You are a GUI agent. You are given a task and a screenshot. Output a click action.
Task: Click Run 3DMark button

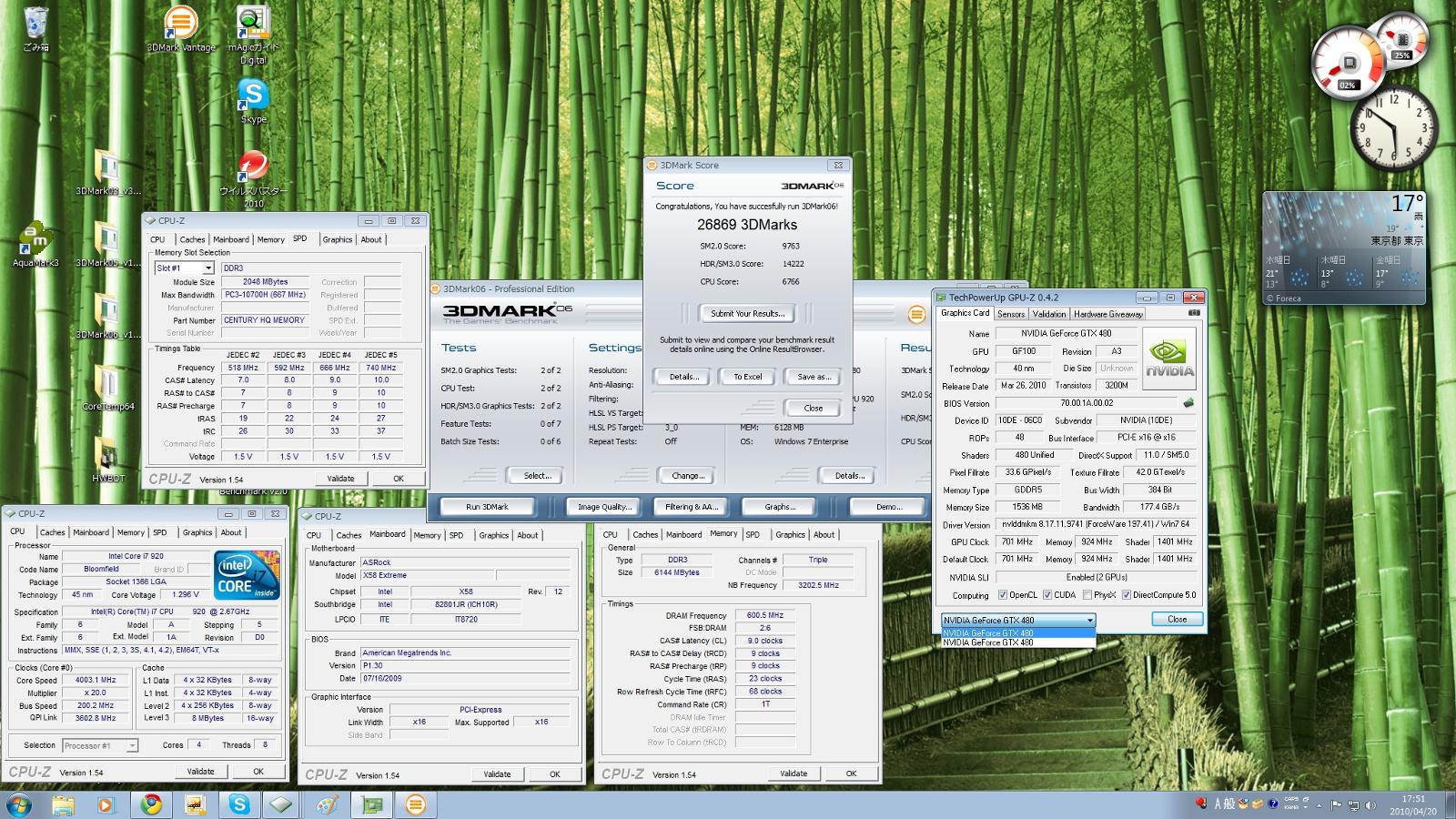488,507
